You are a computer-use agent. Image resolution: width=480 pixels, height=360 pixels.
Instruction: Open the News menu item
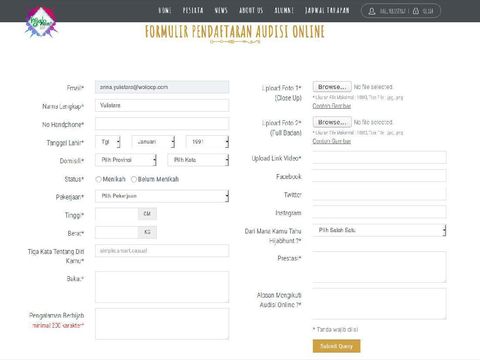click(221, 10)
